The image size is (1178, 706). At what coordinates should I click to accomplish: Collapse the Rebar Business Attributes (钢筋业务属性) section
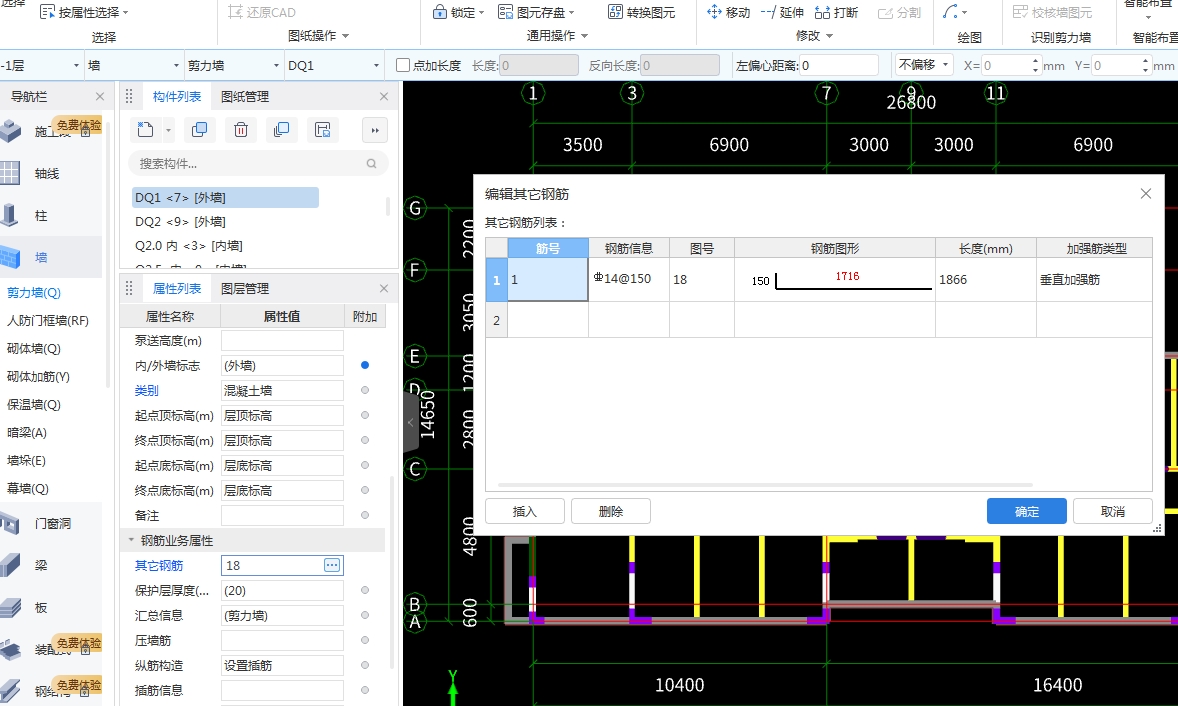pos(131,540)
